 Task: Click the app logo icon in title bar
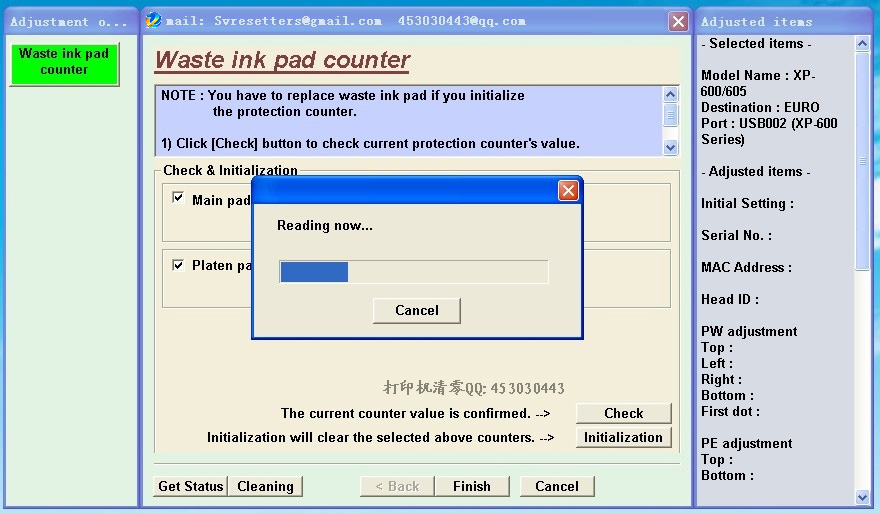153,20
